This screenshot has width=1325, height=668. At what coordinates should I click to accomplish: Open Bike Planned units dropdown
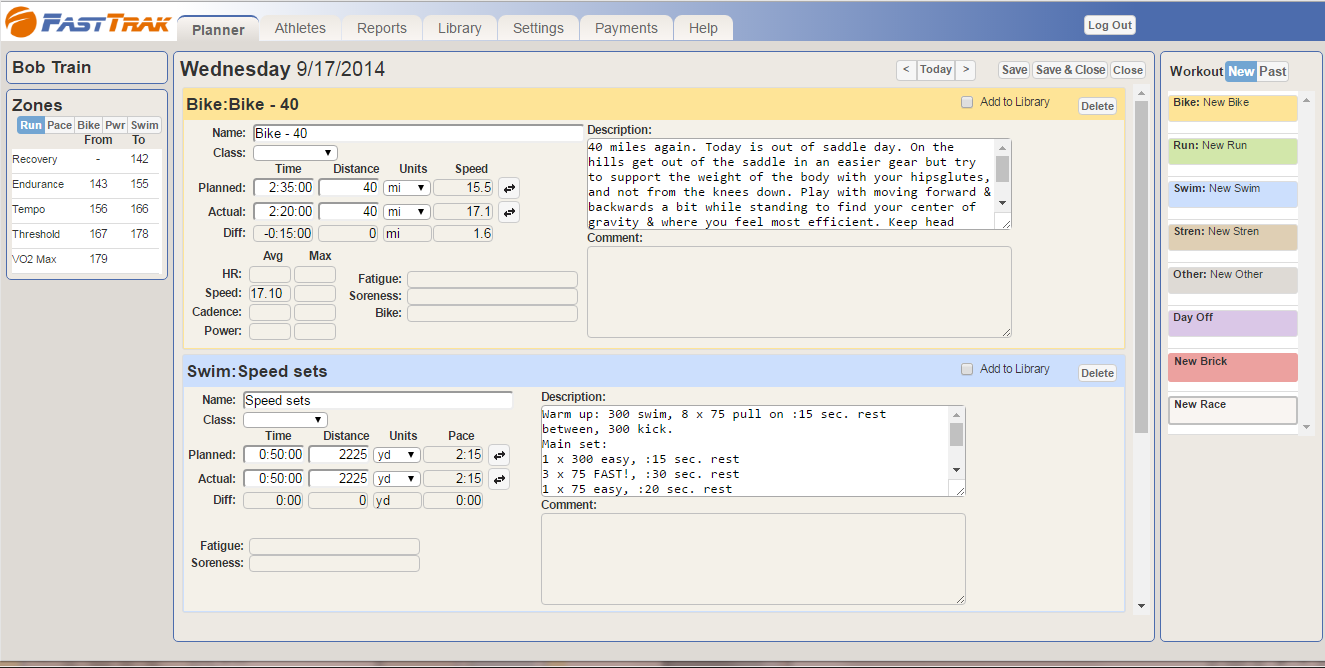click(x=407, y=188)
